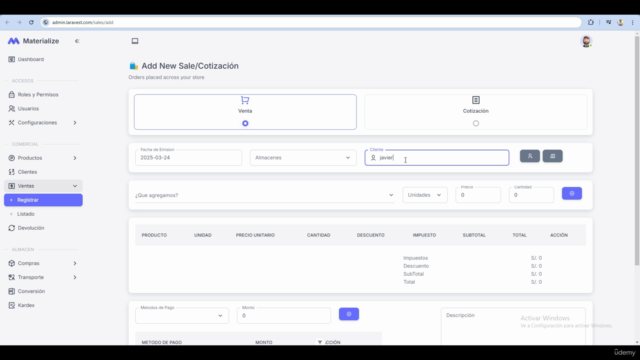This screenshot has height=360, width=640.
Task: Click the blue add-product button
Action: pyautogui.click(x=572, y=193)
